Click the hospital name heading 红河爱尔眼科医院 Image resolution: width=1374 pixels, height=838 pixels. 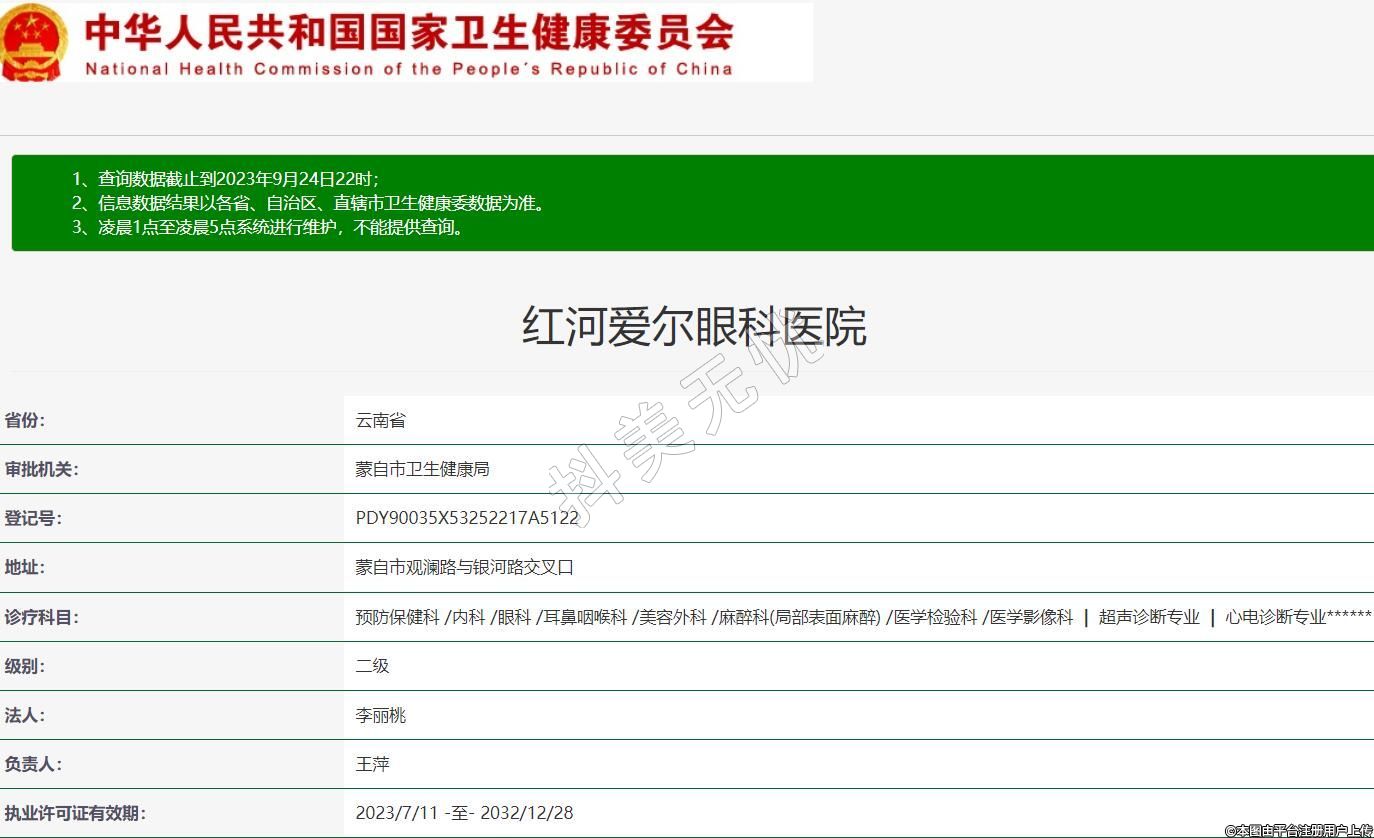pyautogui.click(x=693, y=327)
